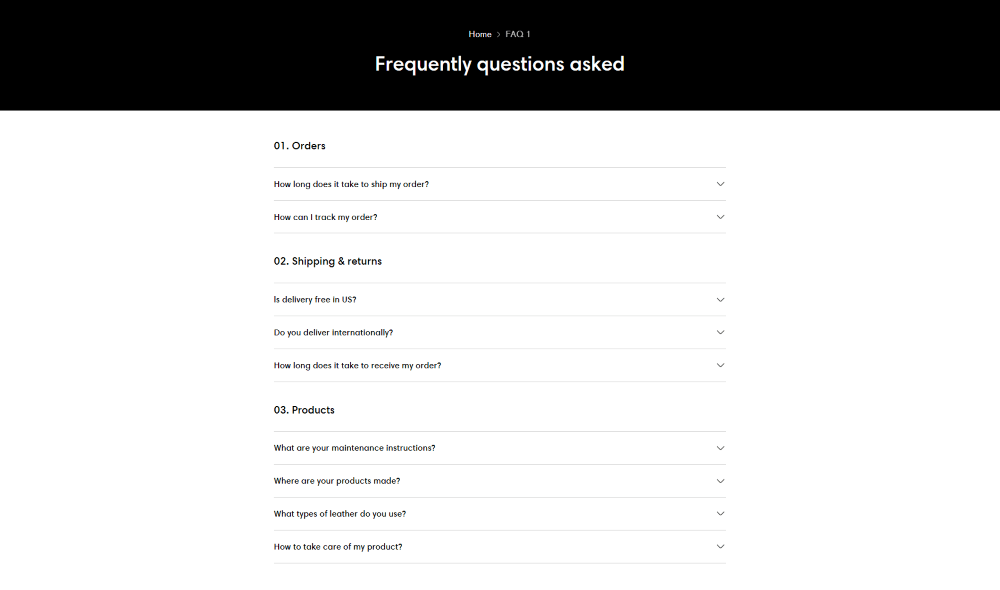1000x590 pixels.
Task: Expand 'How long does it take to ship my order?' question
Action: 351,184
